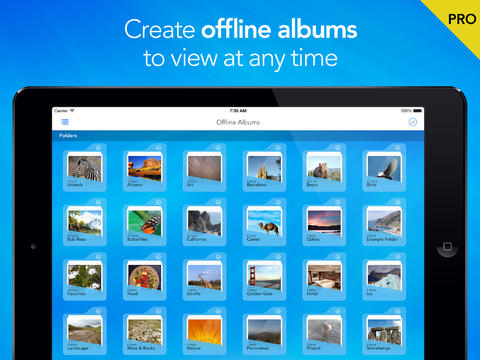This screenshot has height=360, width=480.
Task: Click the small tab icon on Golden Gate folder
Action: tap(278, 257)
